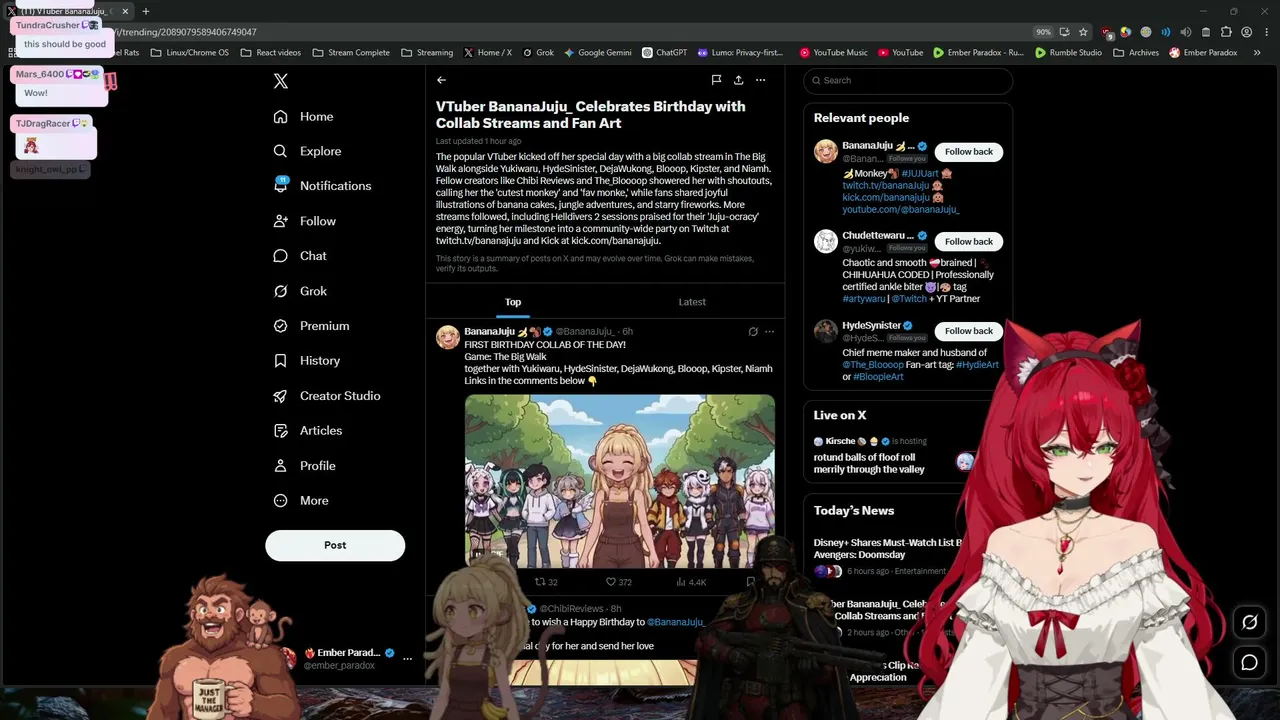
Task: Open the birthday collab artwork image
Action: point(619,480)
